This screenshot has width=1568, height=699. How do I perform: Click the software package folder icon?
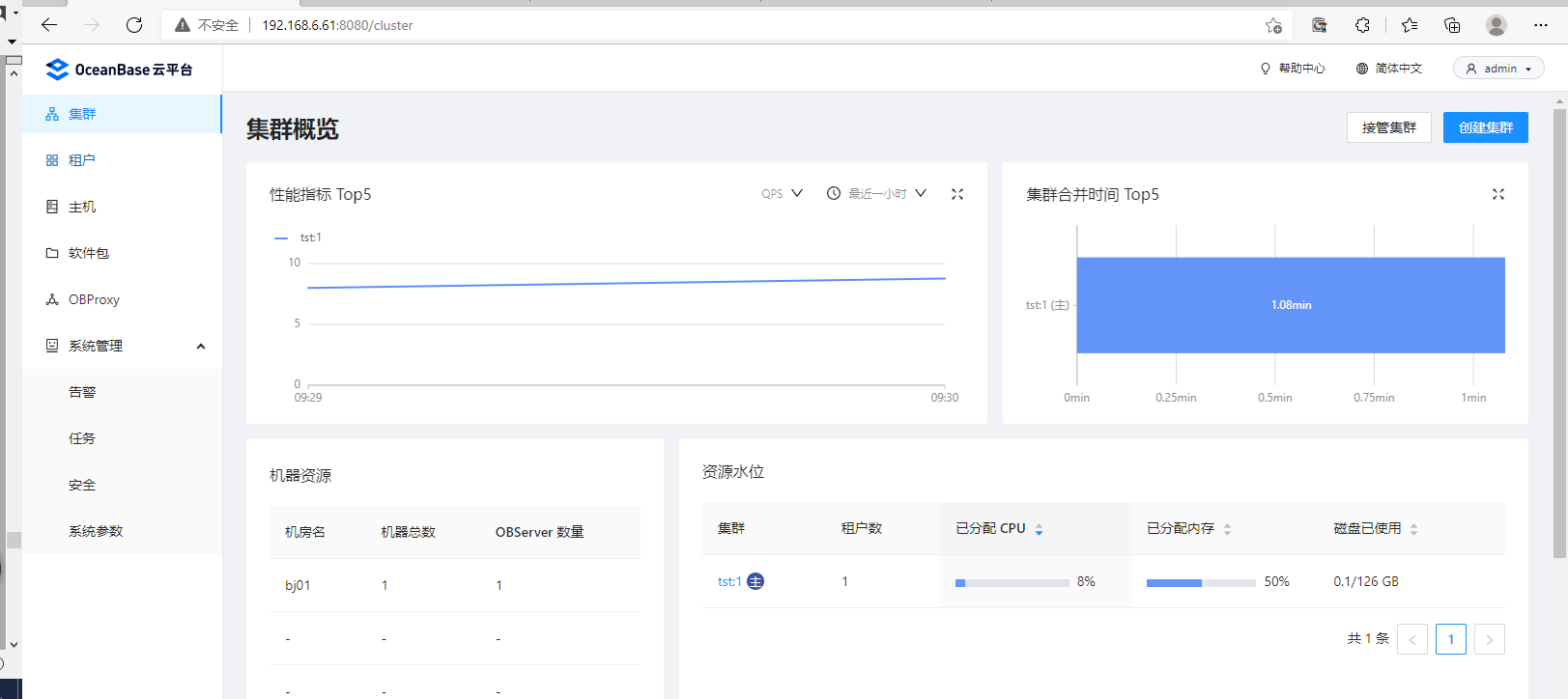[x=52, y=253]
